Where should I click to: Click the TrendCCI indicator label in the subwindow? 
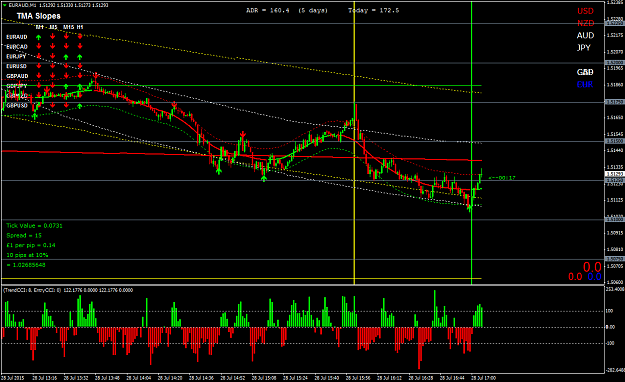(x=68, y=290)
